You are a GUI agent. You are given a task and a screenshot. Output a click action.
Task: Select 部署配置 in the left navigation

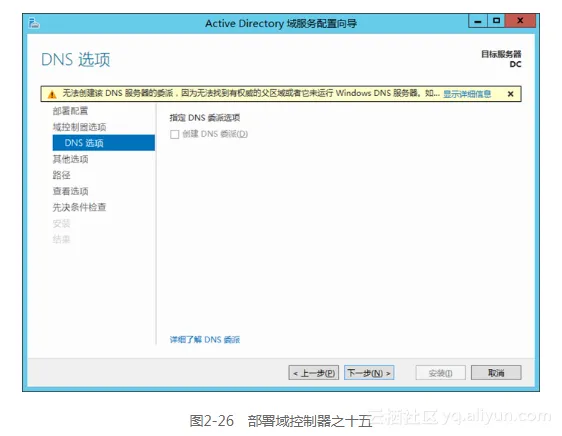coord(70,111)
